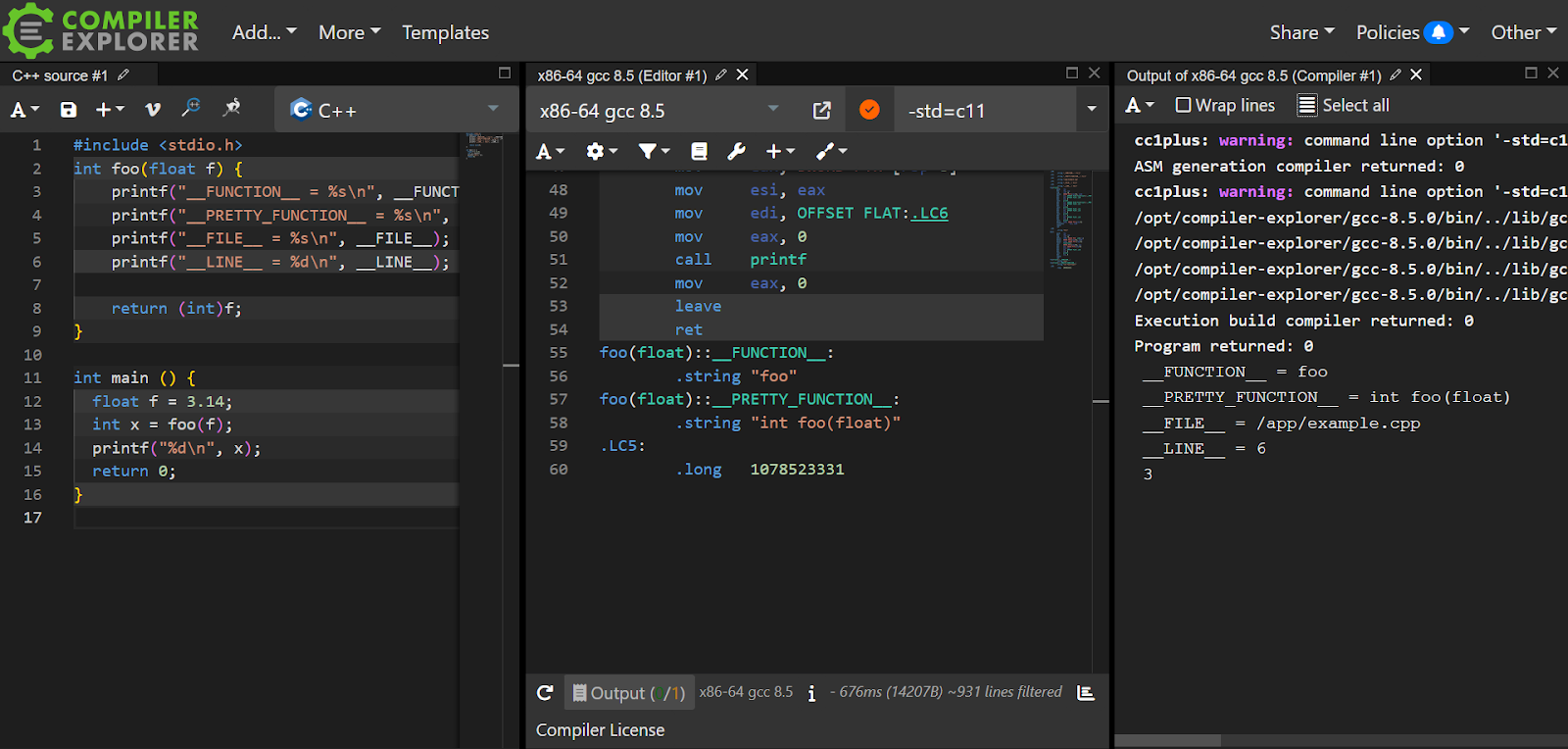Open the Templates menu item
This screenshot has width=1568, height=749.
pyautogui.click(x=445, y=32)
